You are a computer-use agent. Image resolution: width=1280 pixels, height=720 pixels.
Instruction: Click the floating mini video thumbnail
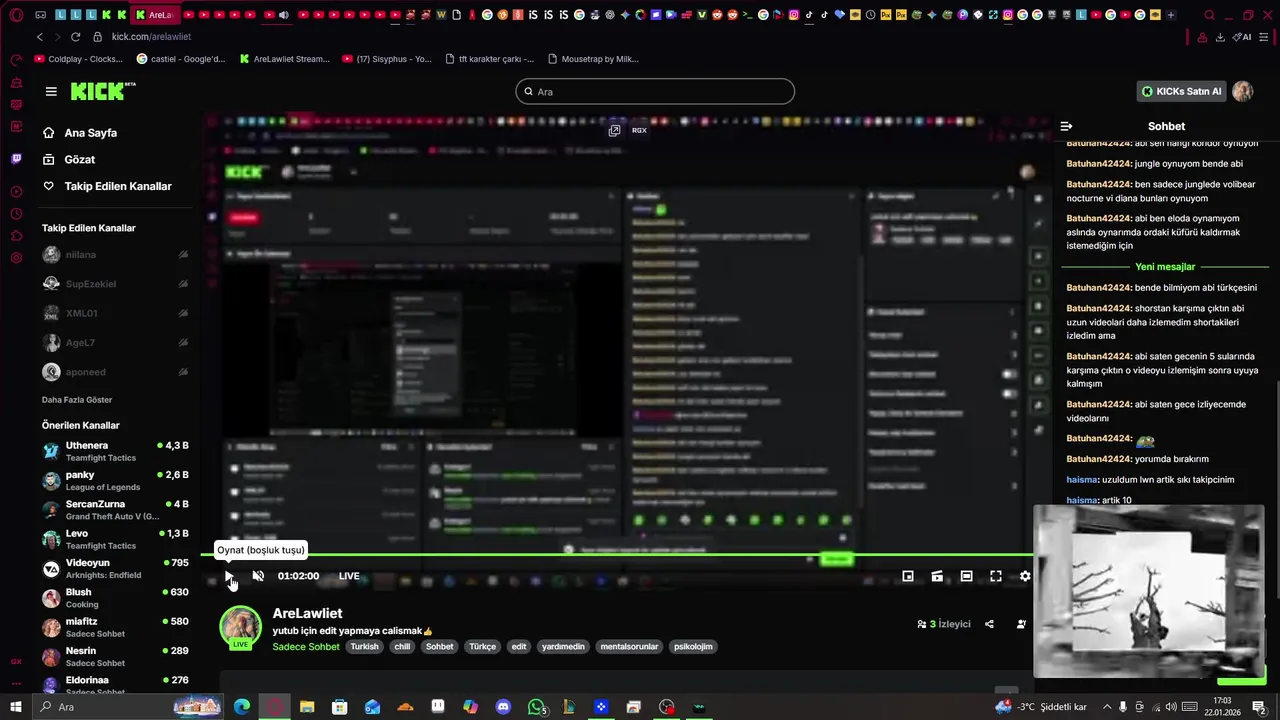(x=1148, y=592)
